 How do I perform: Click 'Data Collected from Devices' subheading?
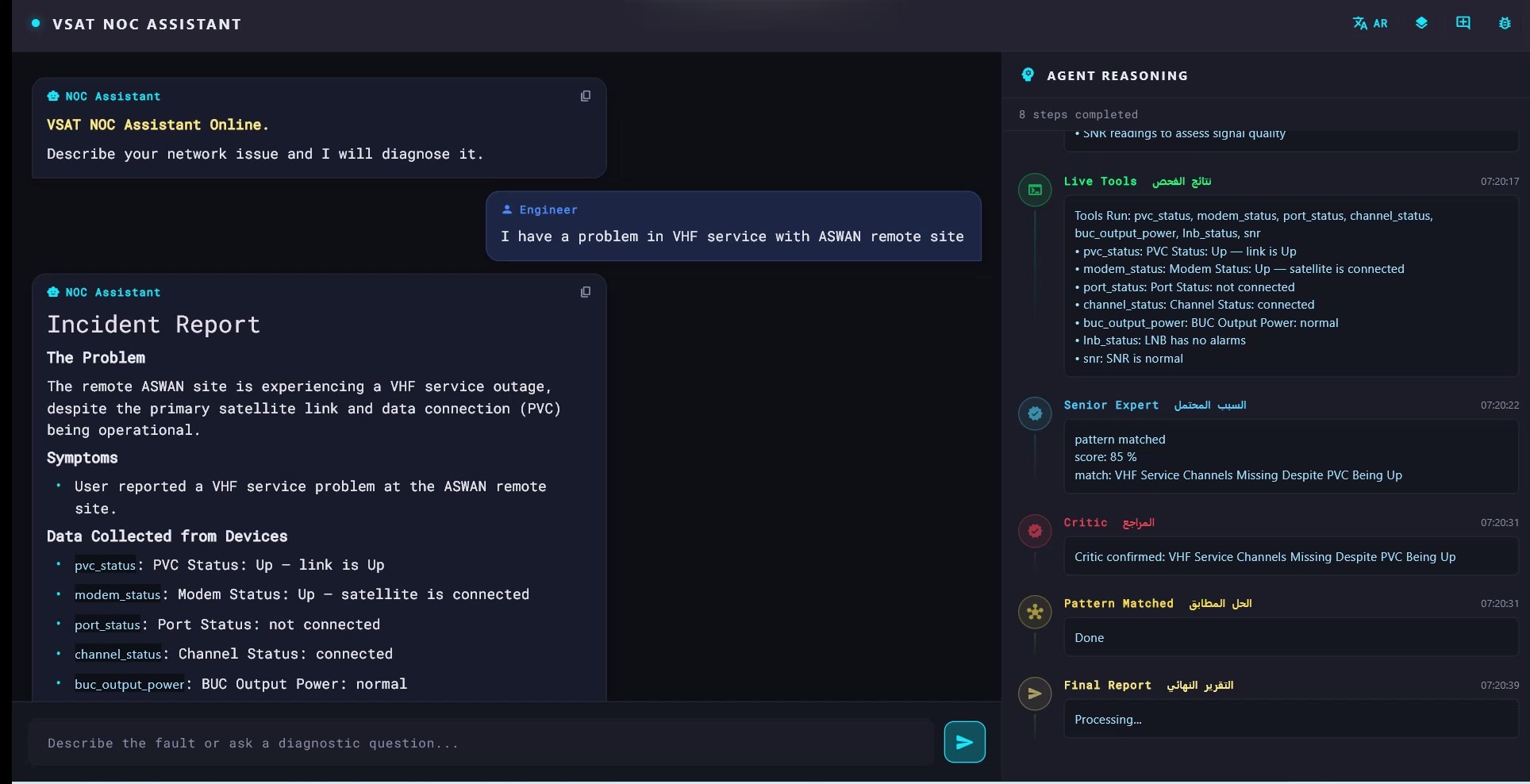point(167,536)
